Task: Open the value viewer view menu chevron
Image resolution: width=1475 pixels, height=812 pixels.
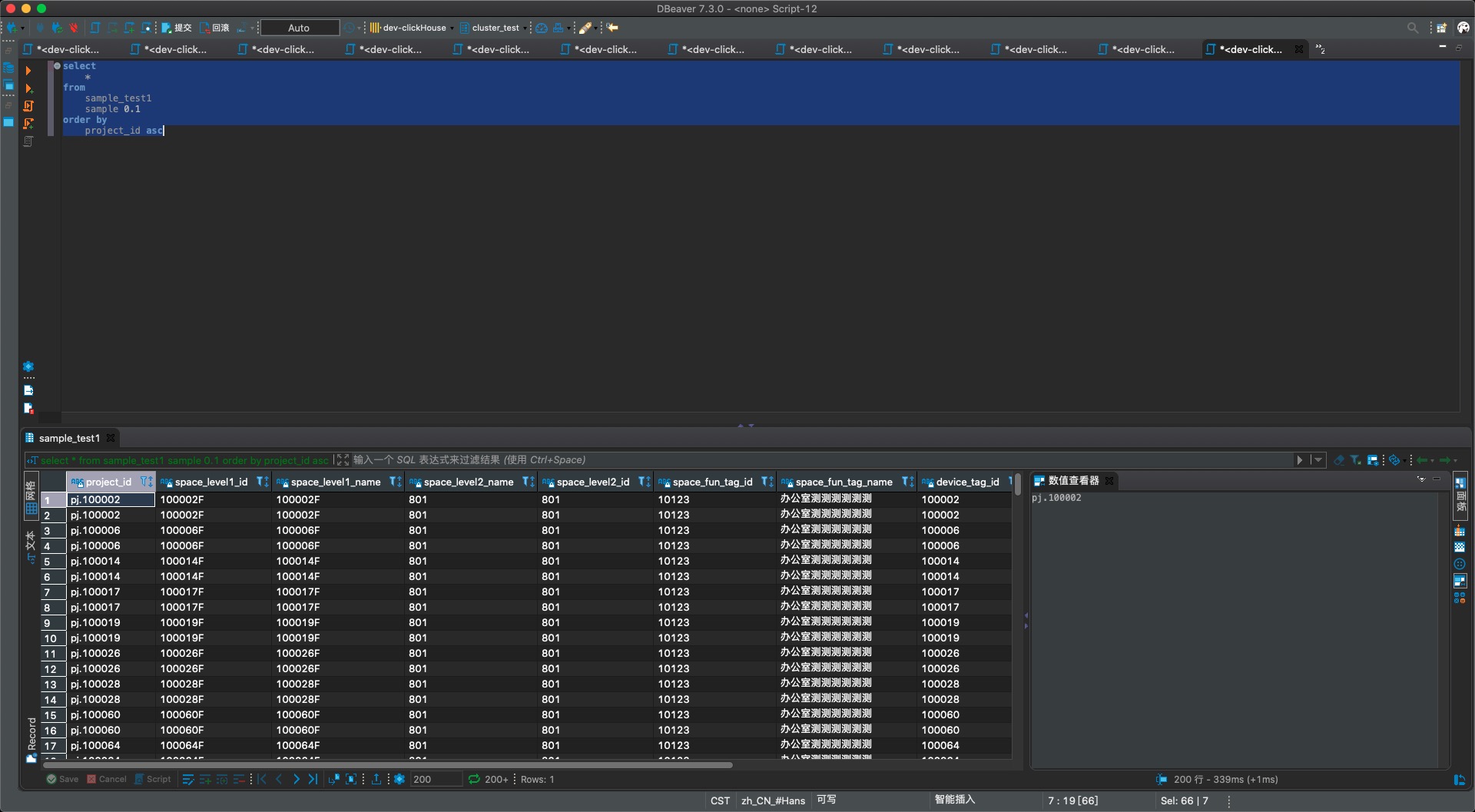Action: pos(1421,479)
